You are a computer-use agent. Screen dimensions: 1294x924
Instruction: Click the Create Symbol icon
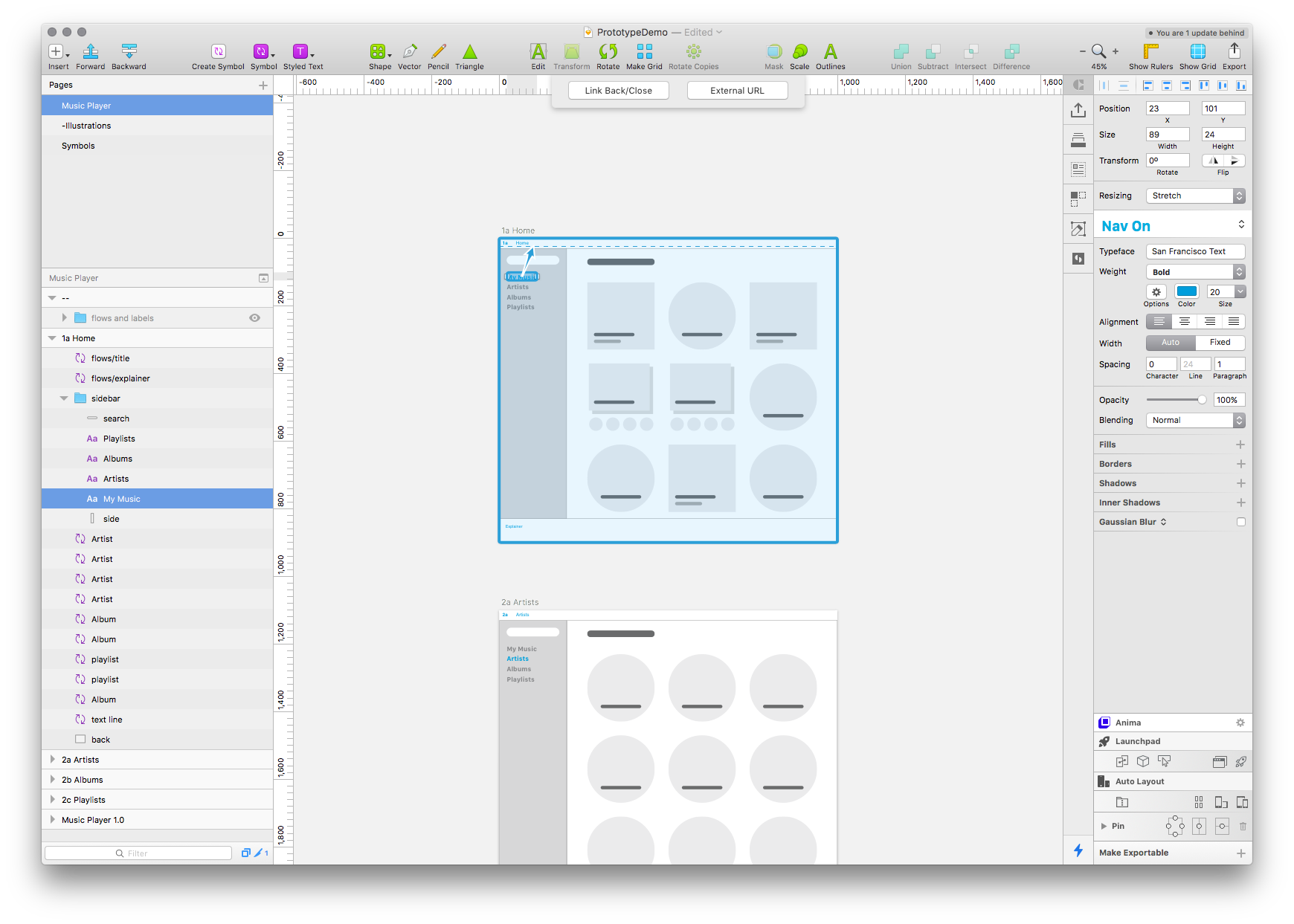click(217, 52)
